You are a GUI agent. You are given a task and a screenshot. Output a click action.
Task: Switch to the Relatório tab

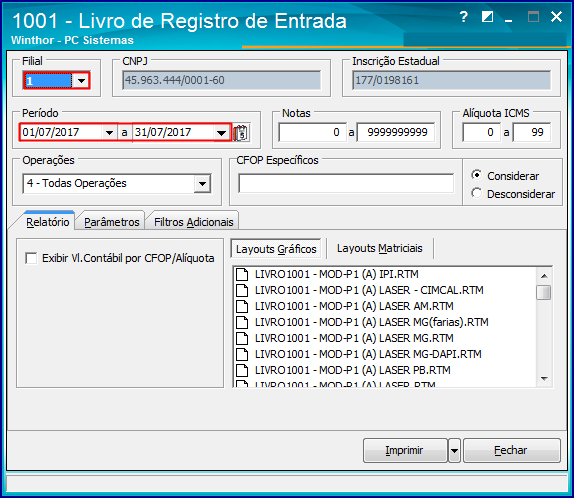48,222
